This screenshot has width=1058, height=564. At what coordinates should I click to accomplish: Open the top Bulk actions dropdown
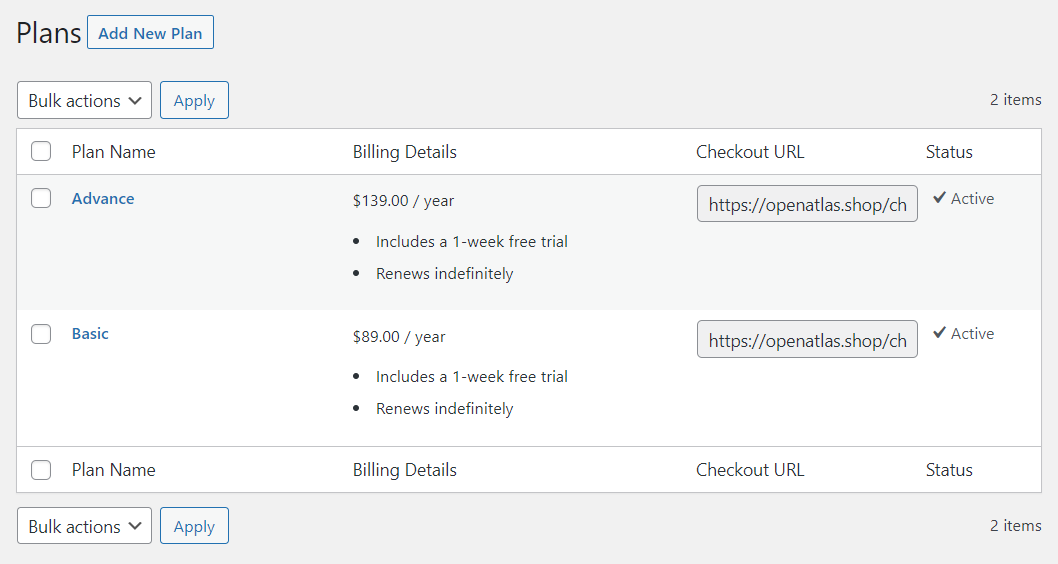tap(84, 101)
